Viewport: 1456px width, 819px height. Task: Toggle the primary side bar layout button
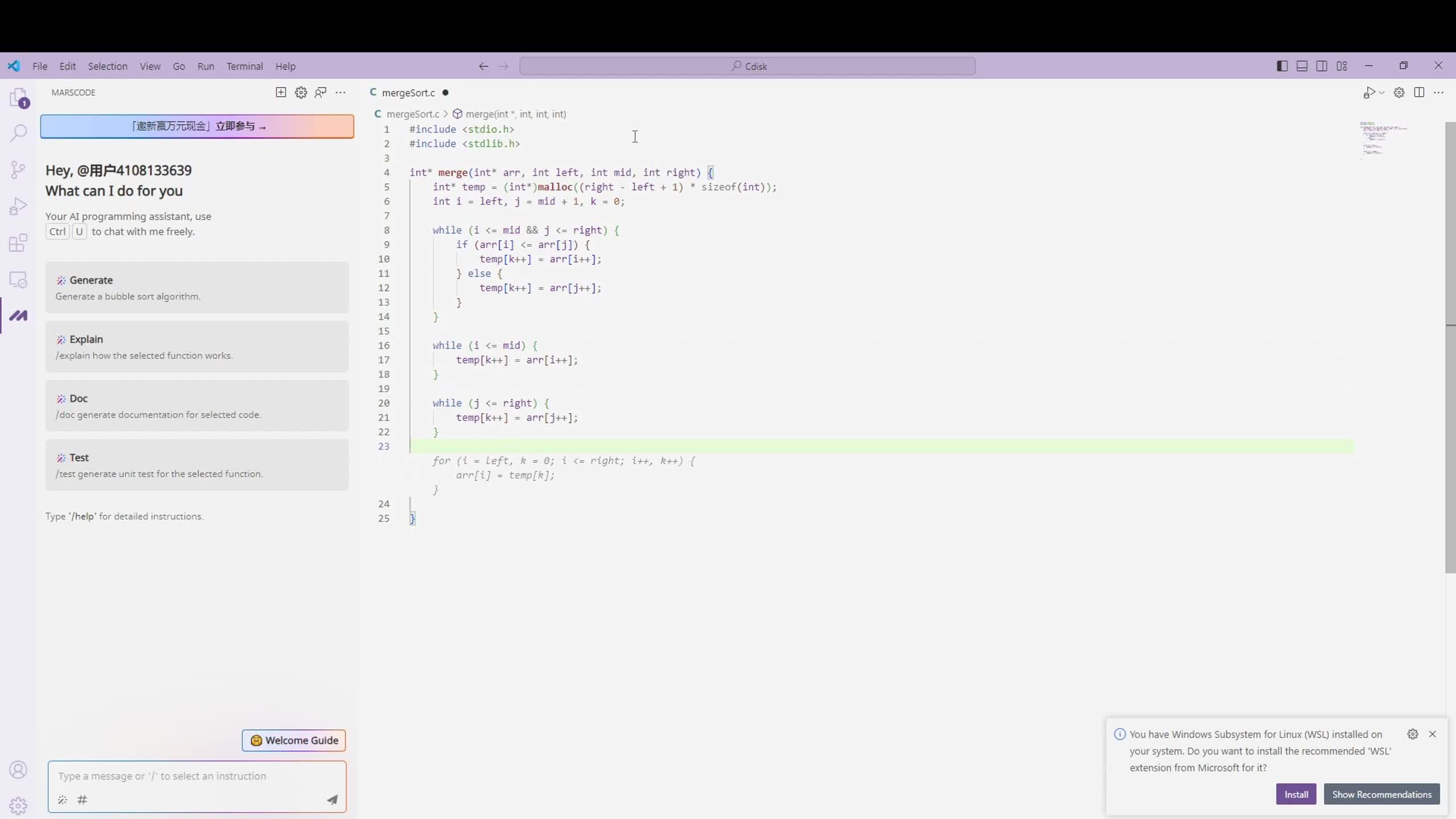(x=1282, y=66)
